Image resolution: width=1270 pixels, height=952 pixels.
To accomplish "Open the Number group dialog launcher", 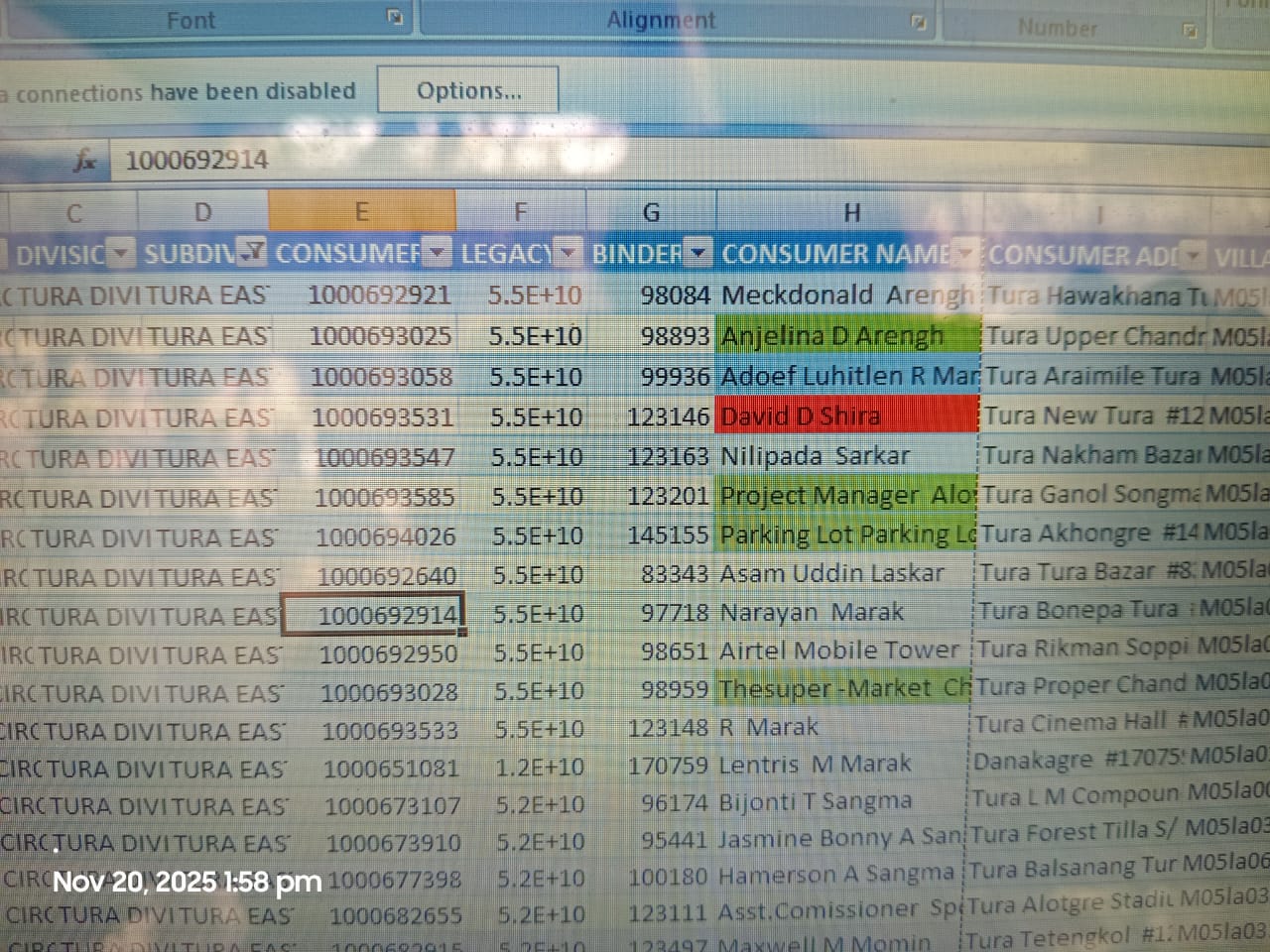I will click(x=1190, y=31).
